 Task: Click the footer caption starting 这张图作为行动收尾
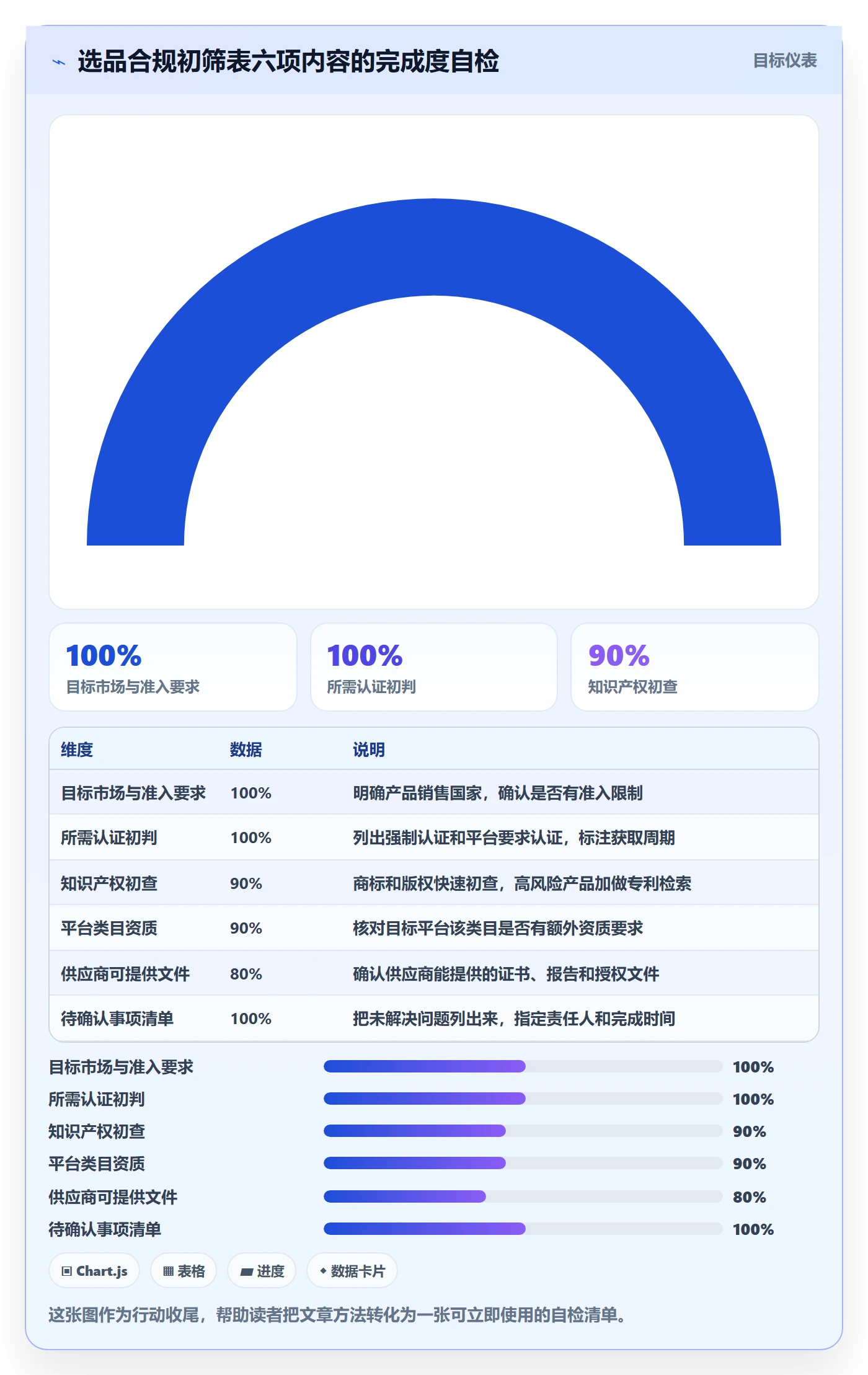pos(337,1315)
